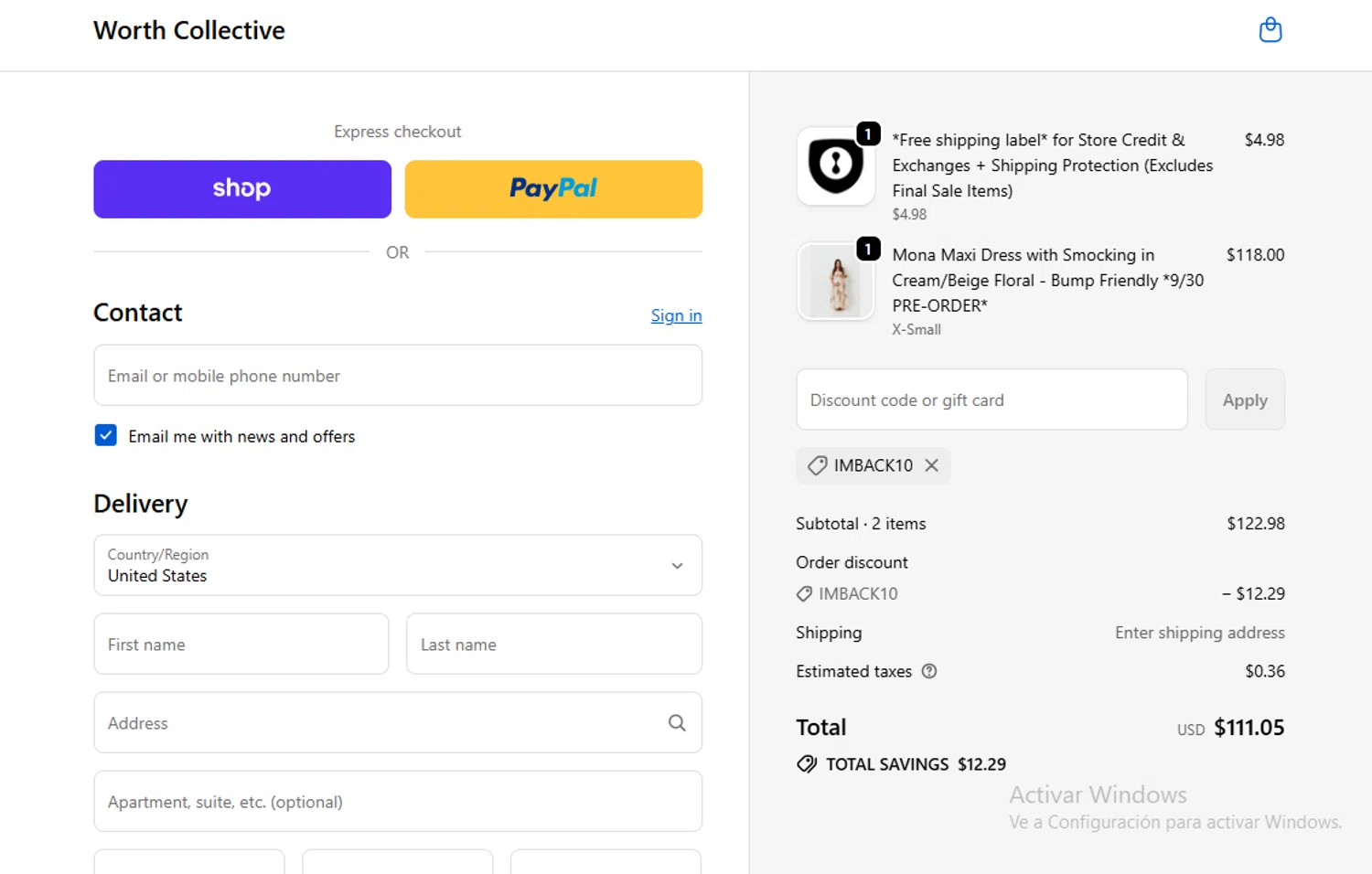Click the Worth Collective store name
This screenshot has width=1372, height=874.
189,30
